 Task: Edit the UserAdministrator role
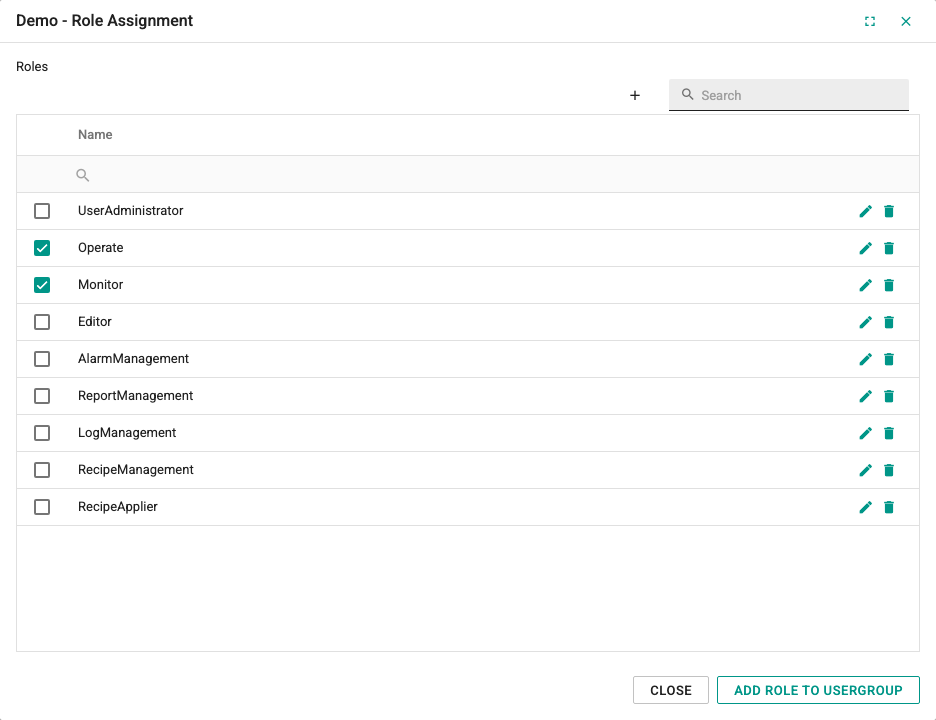pyautogui.click(x=866, y=211)
